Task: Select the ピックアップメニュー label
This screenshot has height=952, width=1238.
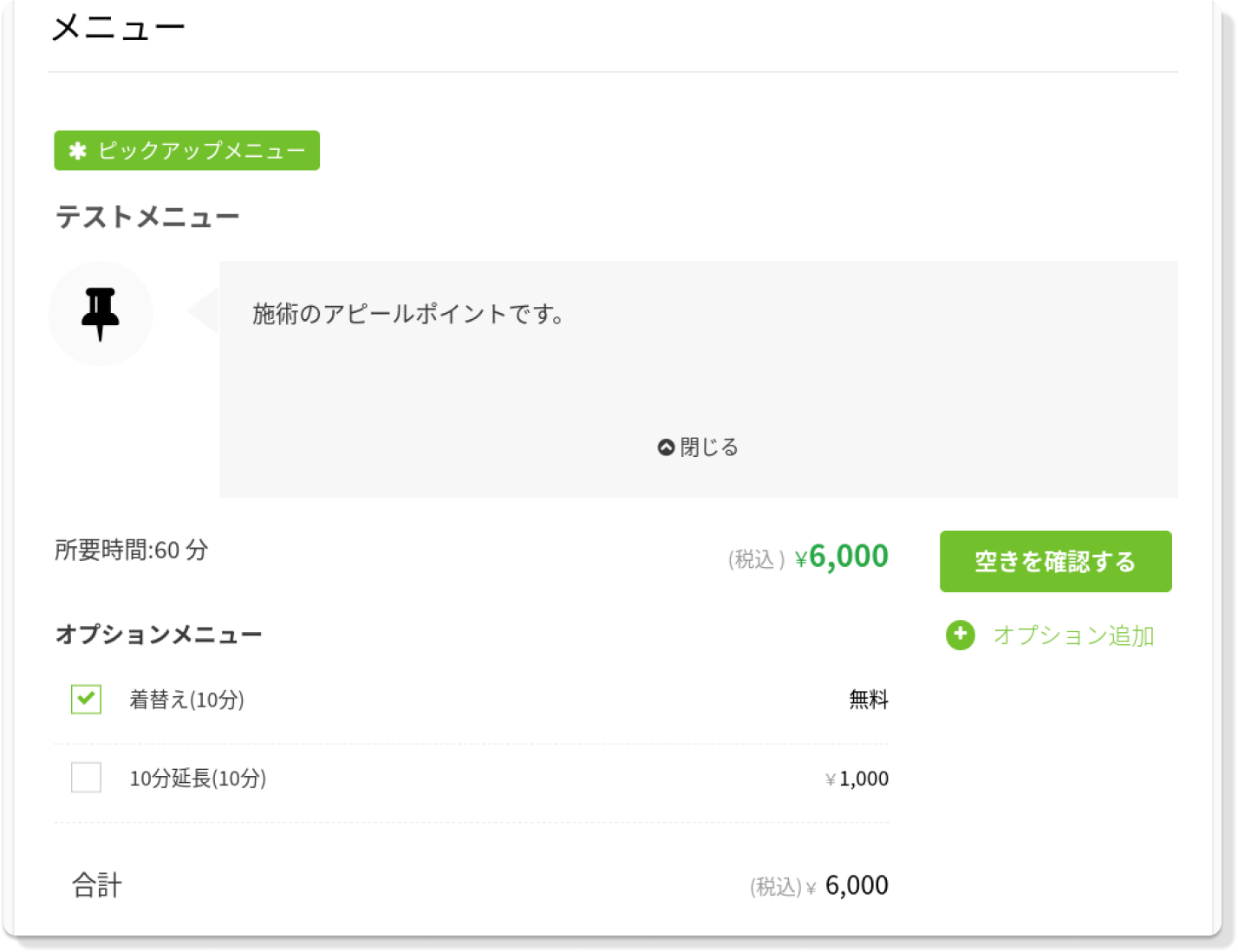Action: [x=186, y=149]
